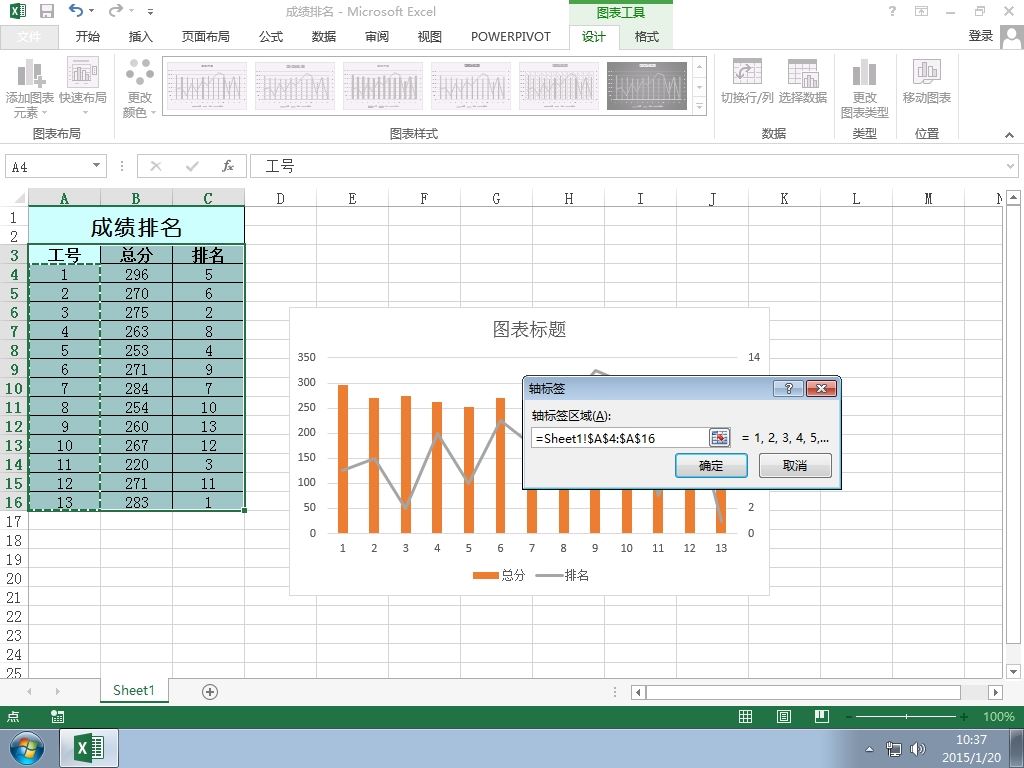Click the Undo arrow icon
This screenshot has width=1024, height=768.
[x=76, y=10]
